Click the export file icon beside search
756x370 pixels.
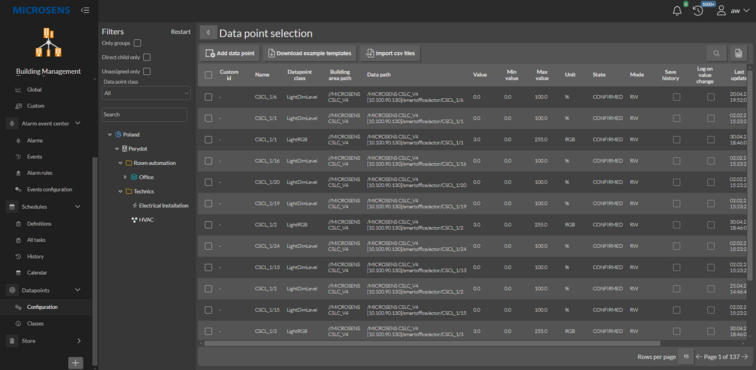pos(738,54)
